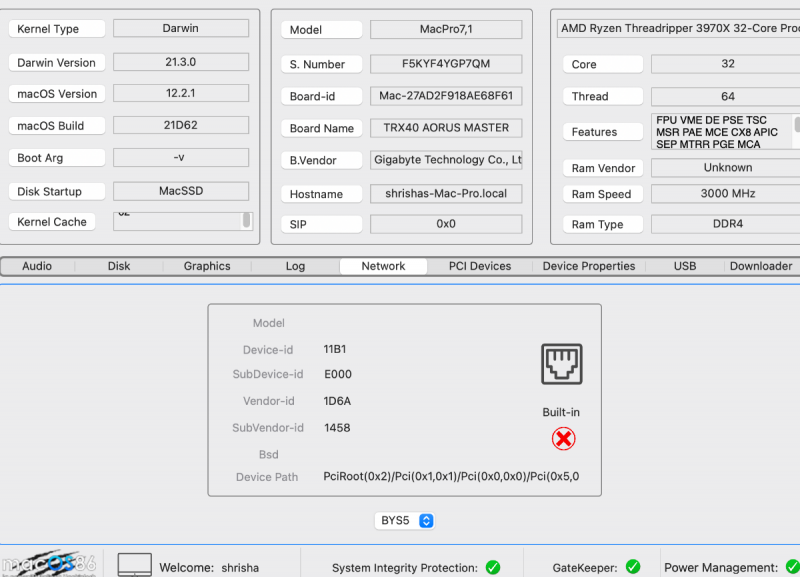This screenshot has height=577, width=800.
Task: Click the red Built-in status X icon
Action: coord(563,439)
